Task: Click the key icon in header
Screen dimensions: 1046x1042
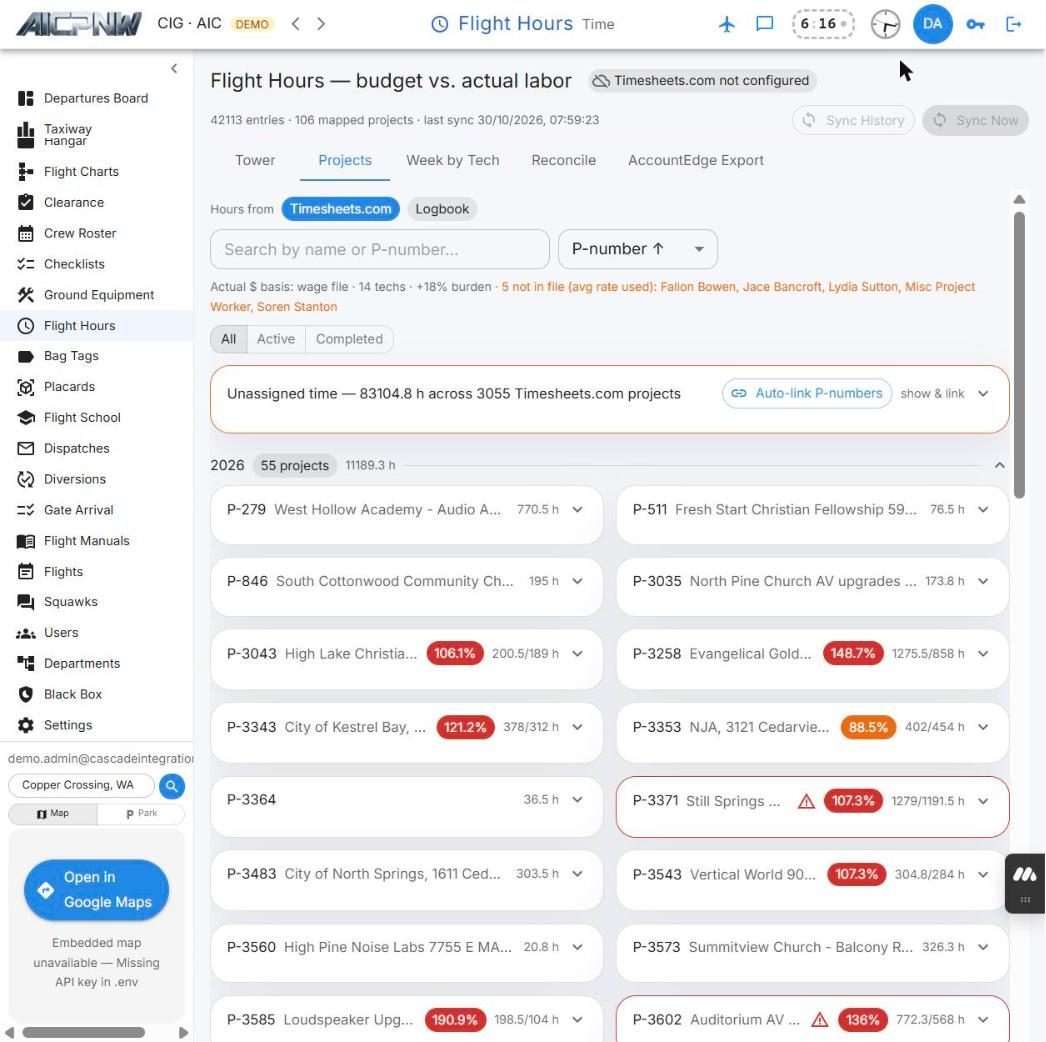Action: click(x=975, y=25)
